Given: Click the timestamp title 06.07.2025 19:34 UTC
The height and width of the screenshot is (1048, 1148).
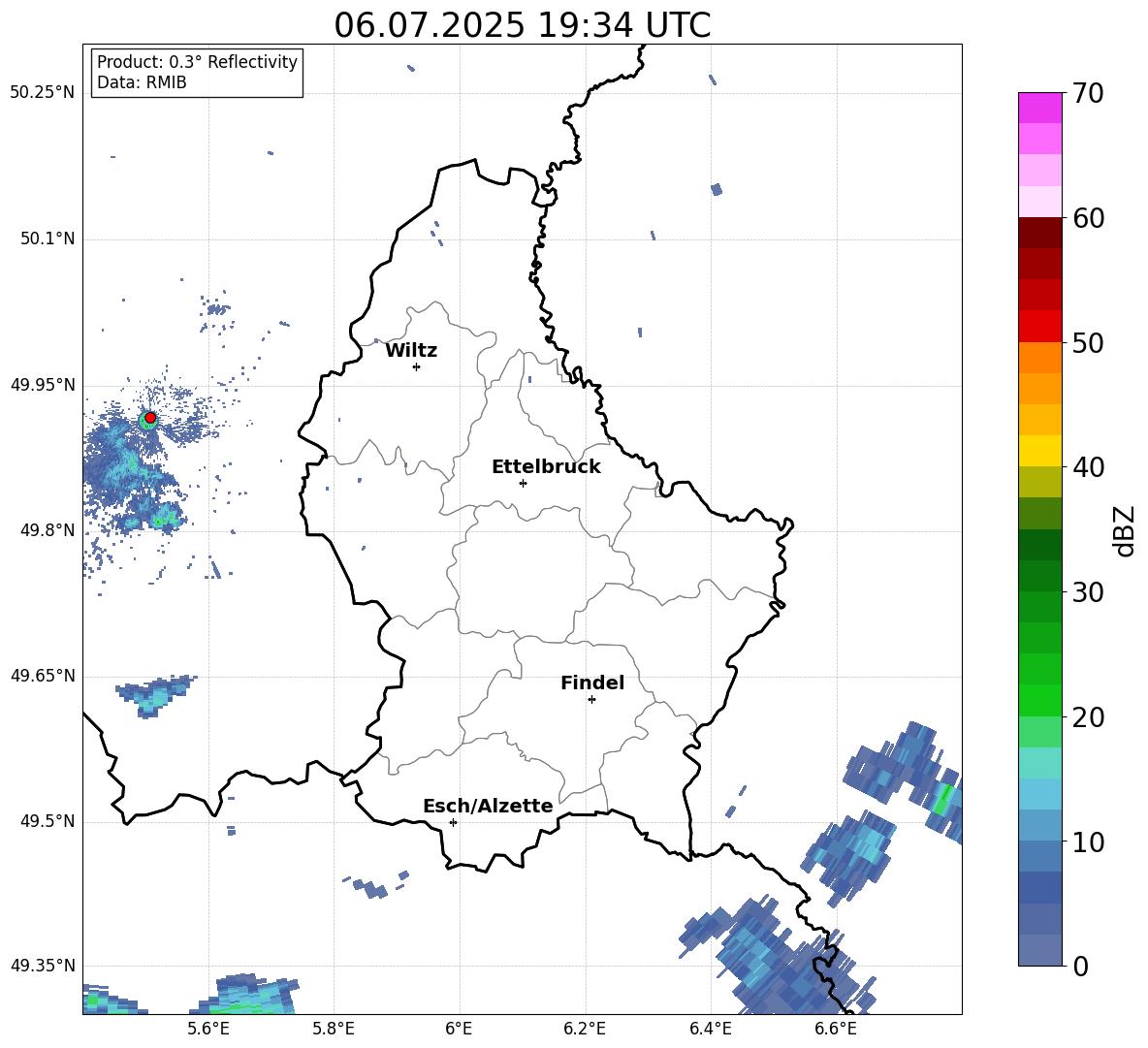Looking at the screenshot, I should pyautogui.click(x=522, y=25).
